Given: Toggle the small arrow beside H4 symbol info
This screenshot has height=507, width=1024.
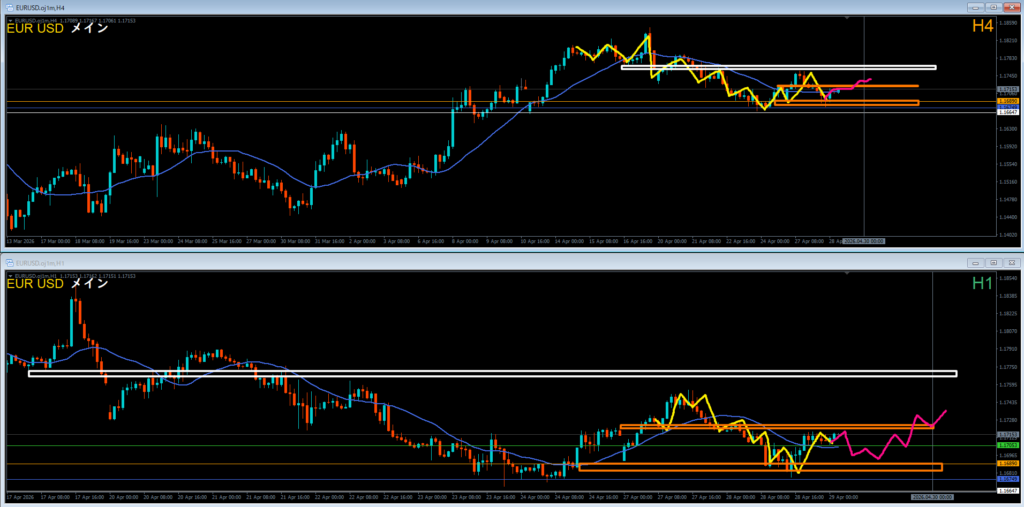Looking at the screenshot, I should 10,21.
